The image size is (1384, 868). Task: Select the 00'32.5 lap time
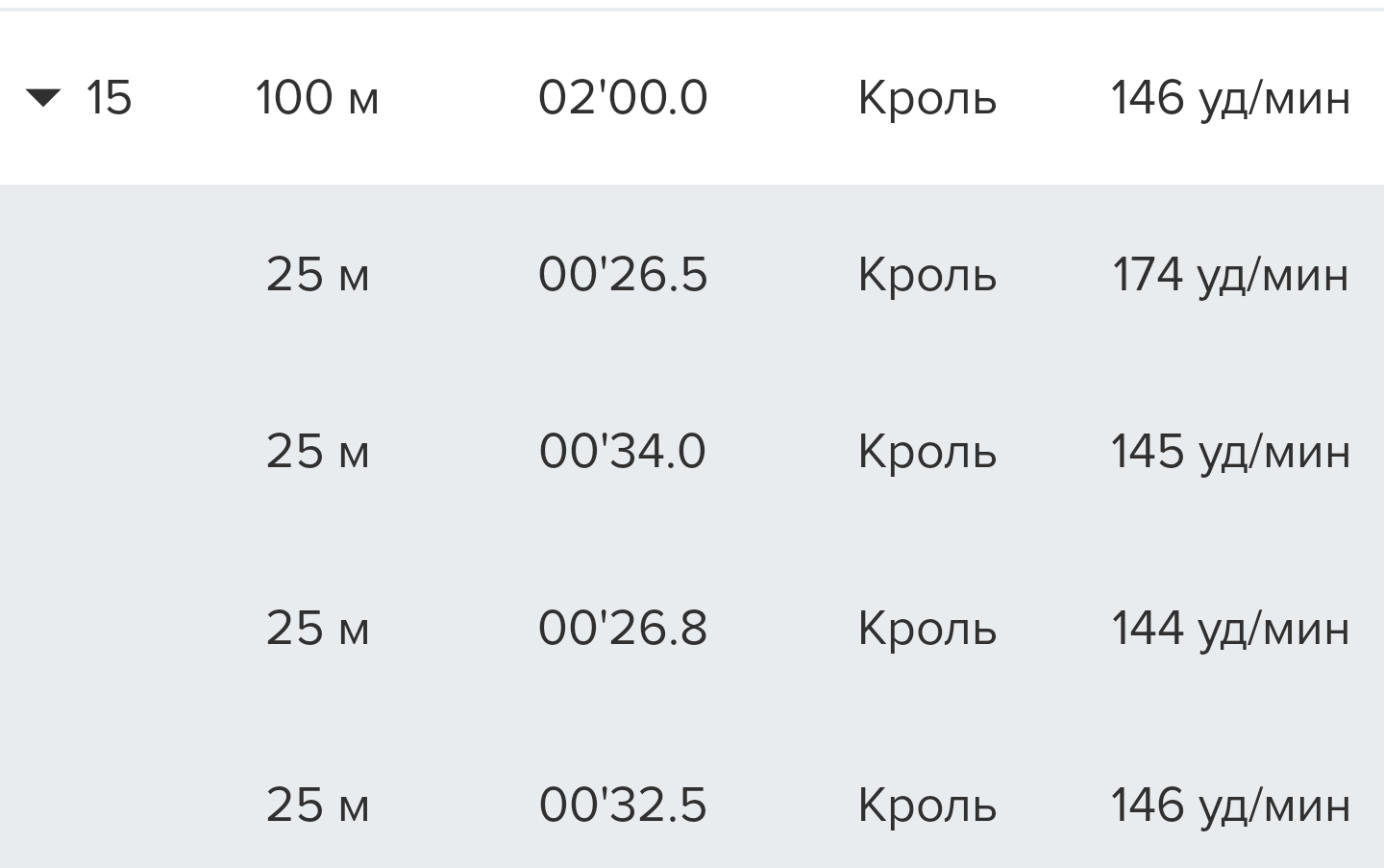point(623,806)
